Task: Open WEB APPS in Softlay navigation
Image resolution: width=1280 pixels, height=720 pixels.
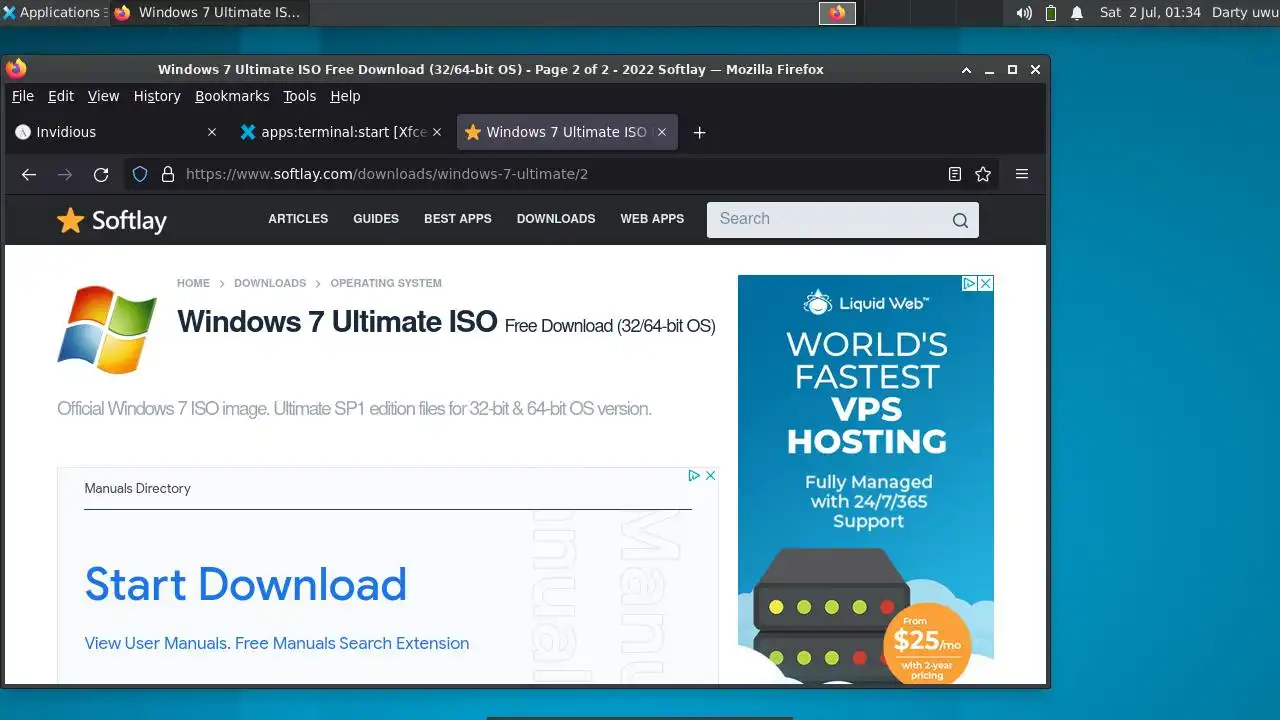Action: (652, 219)
